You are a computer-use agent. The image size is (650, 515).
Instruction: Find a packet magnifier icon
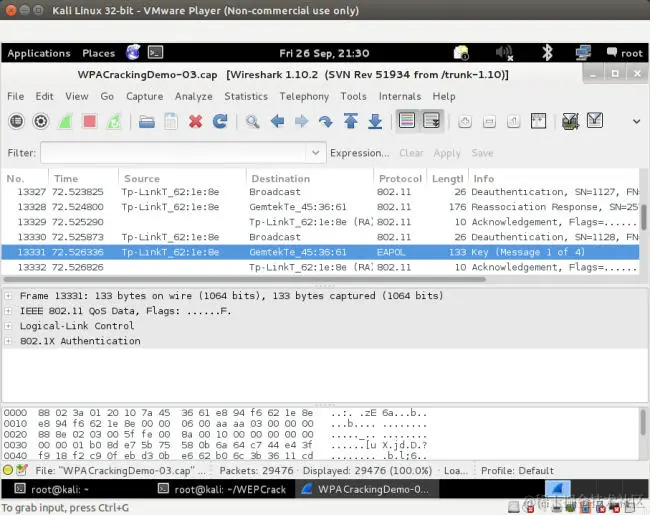tap(252, 121)
